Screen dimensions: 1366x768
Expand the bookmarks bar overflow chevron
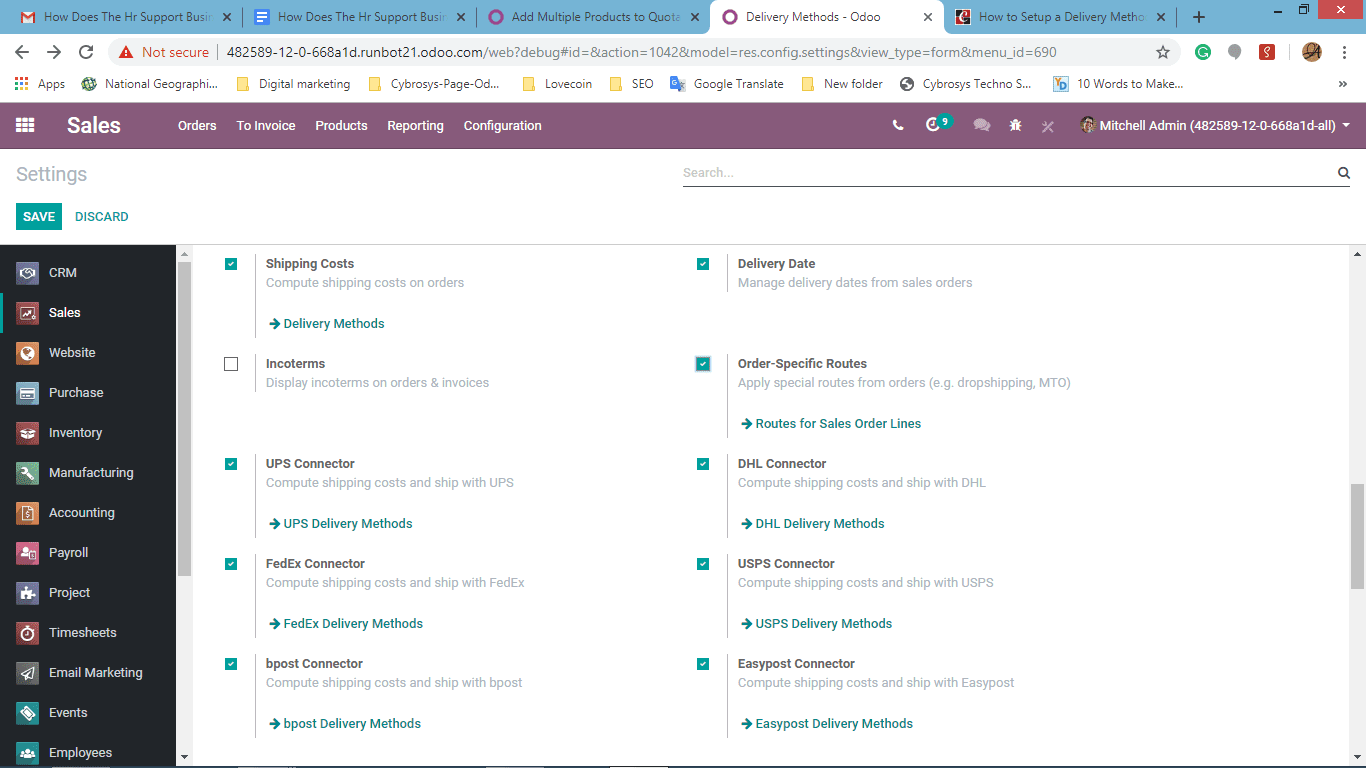click(x=1342, y=84)
